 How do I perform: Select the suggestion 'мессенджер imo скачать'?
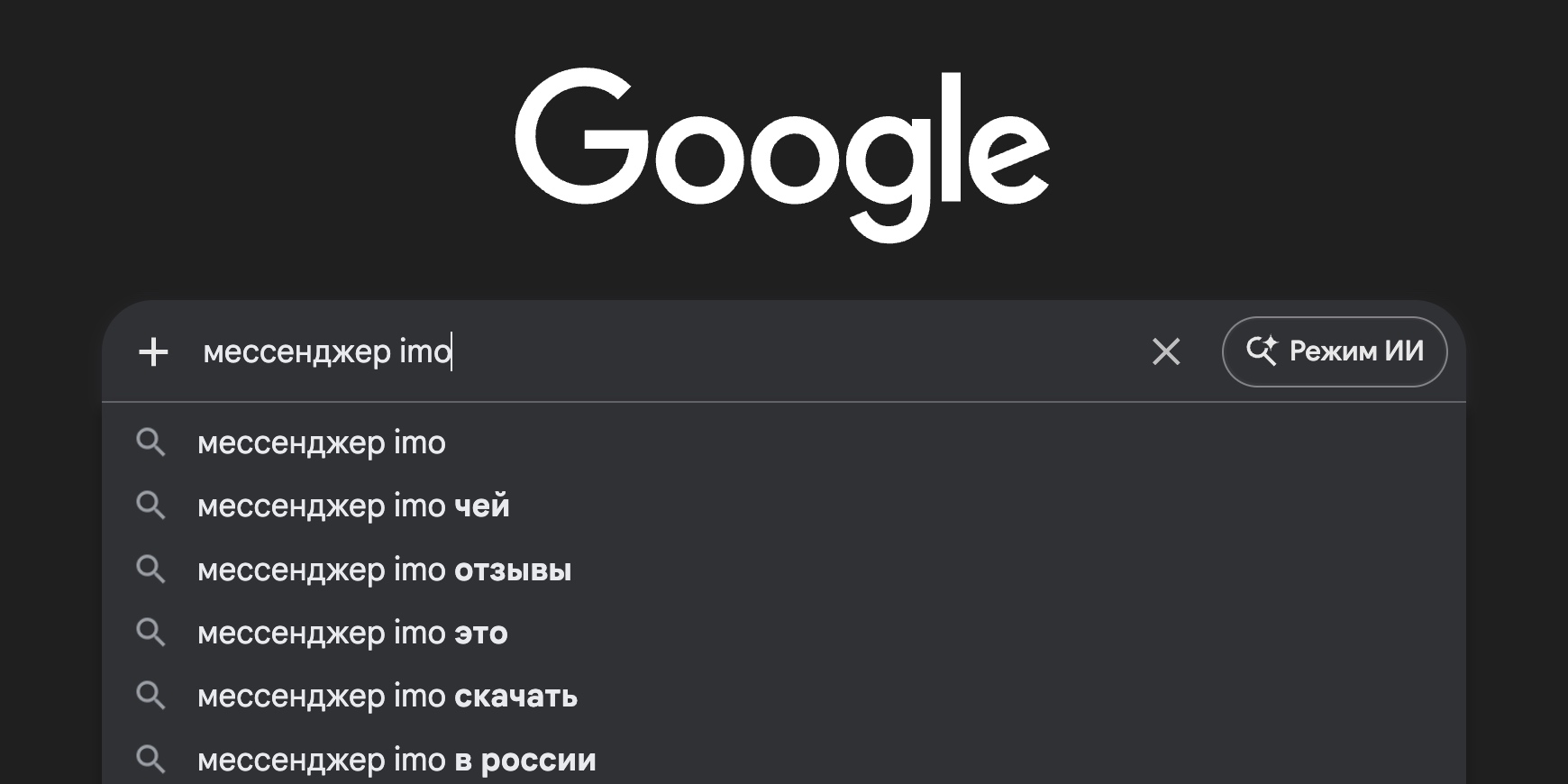pyautogui.click(x=387, y=696)
